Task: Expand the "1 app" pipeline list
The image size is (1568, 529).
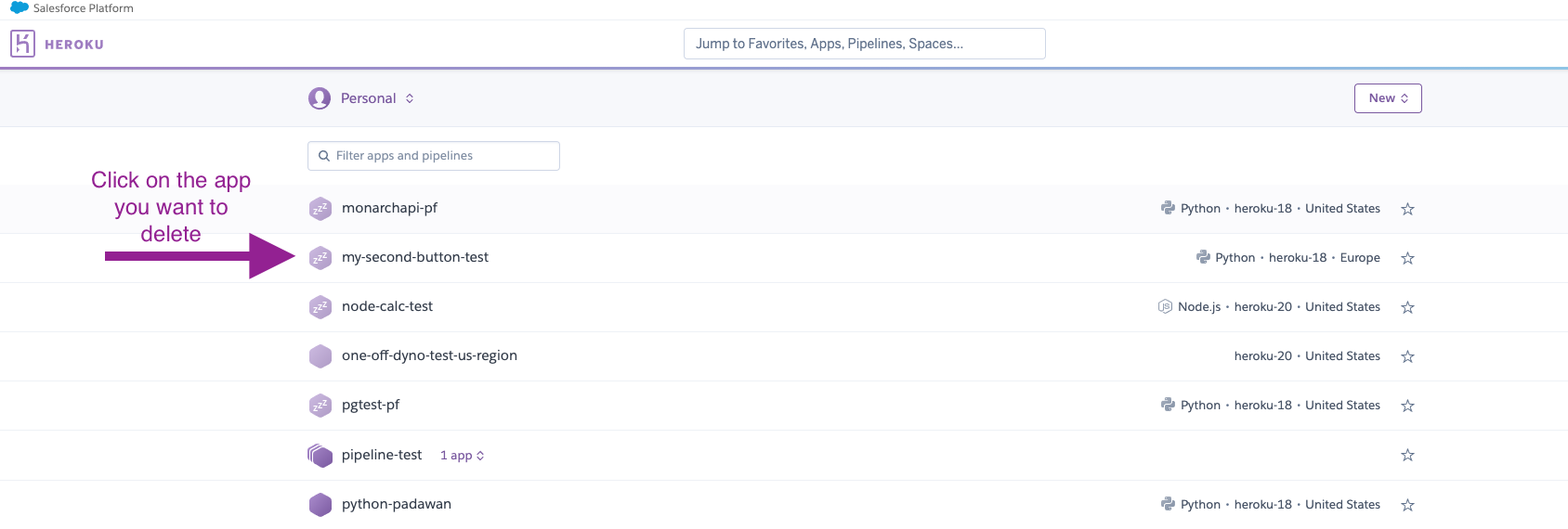Action: pyautogui.click(x=462, y=456)
